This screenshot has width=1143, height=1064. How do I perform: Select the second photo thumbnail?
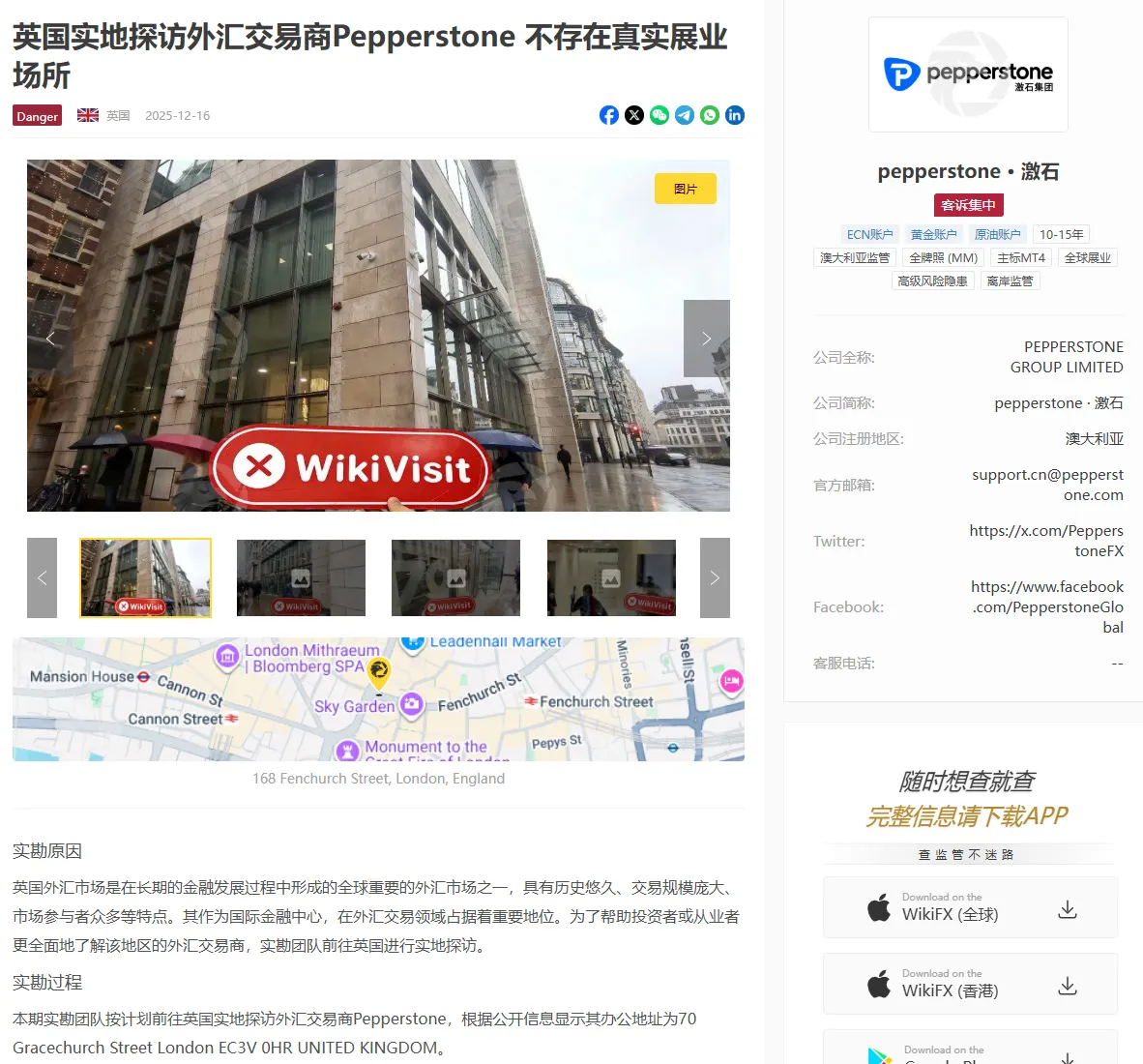(x=301, y=577)
